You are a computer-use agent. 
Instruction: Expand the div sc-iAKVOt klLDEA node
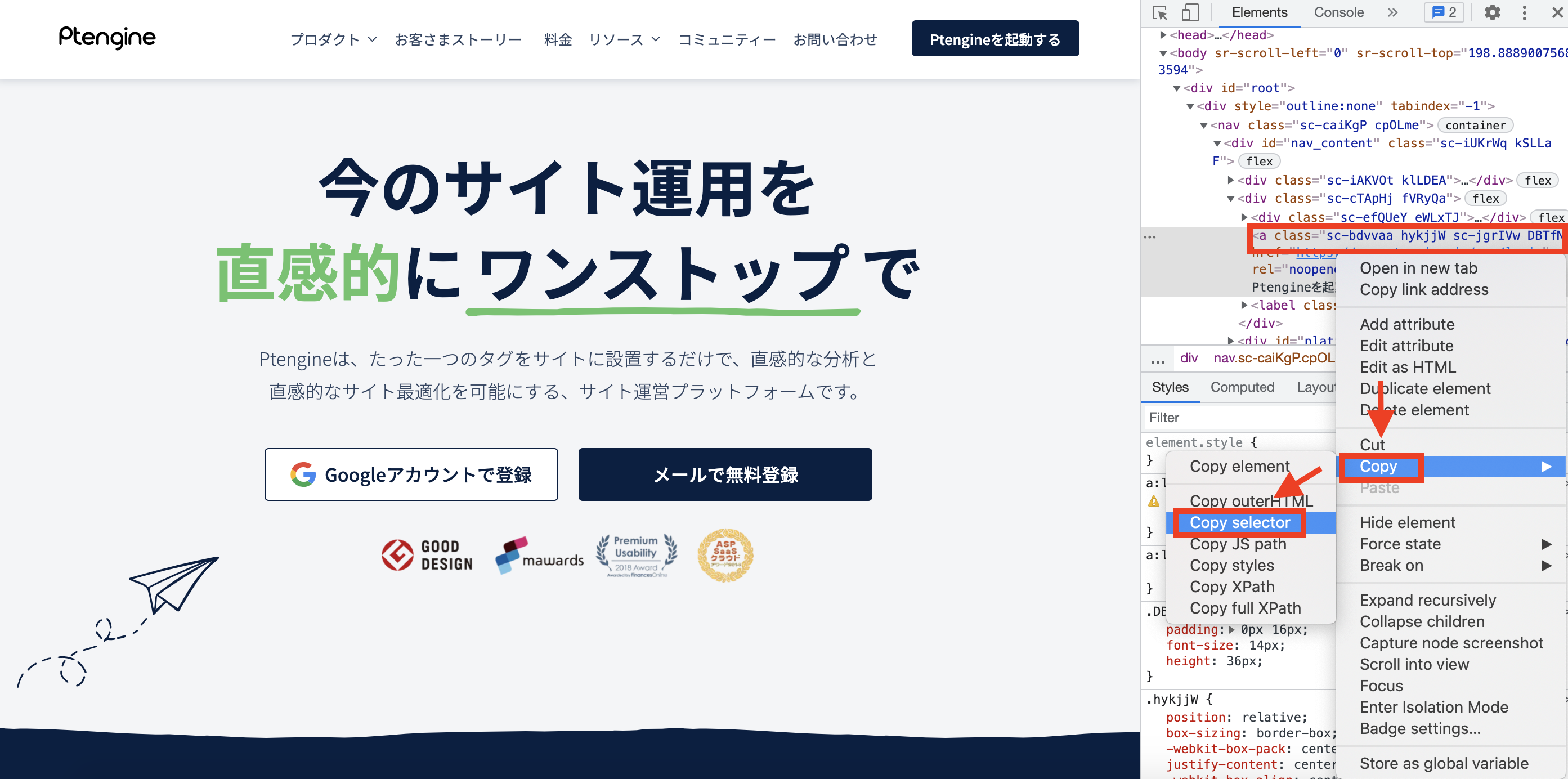(x=1230, y=181)
